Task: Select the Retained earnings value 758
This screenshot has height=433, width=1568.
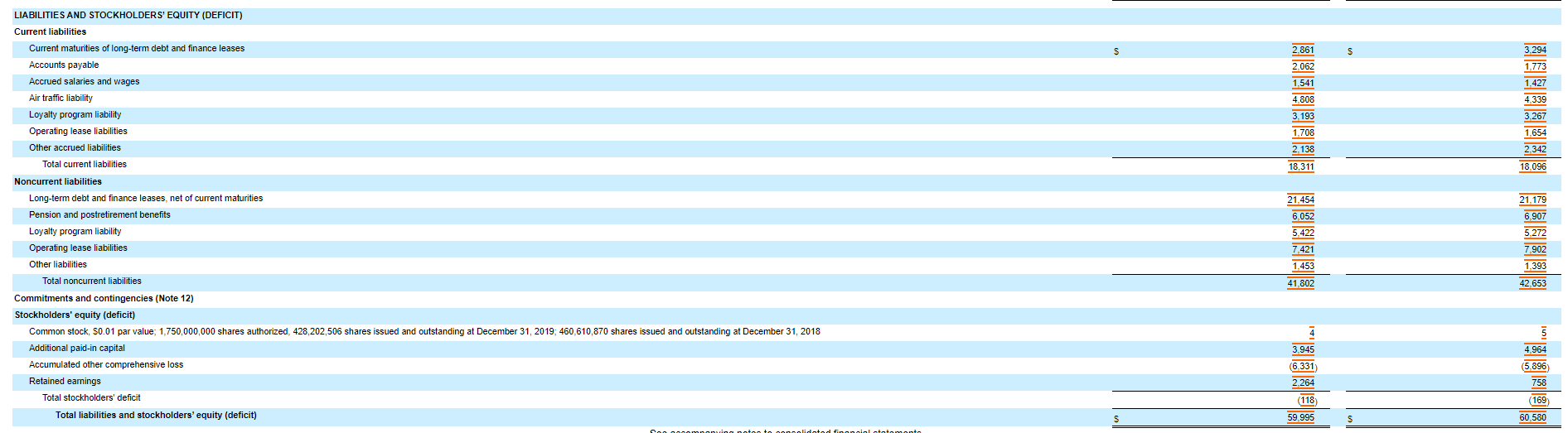Action: click(1539, 382)
